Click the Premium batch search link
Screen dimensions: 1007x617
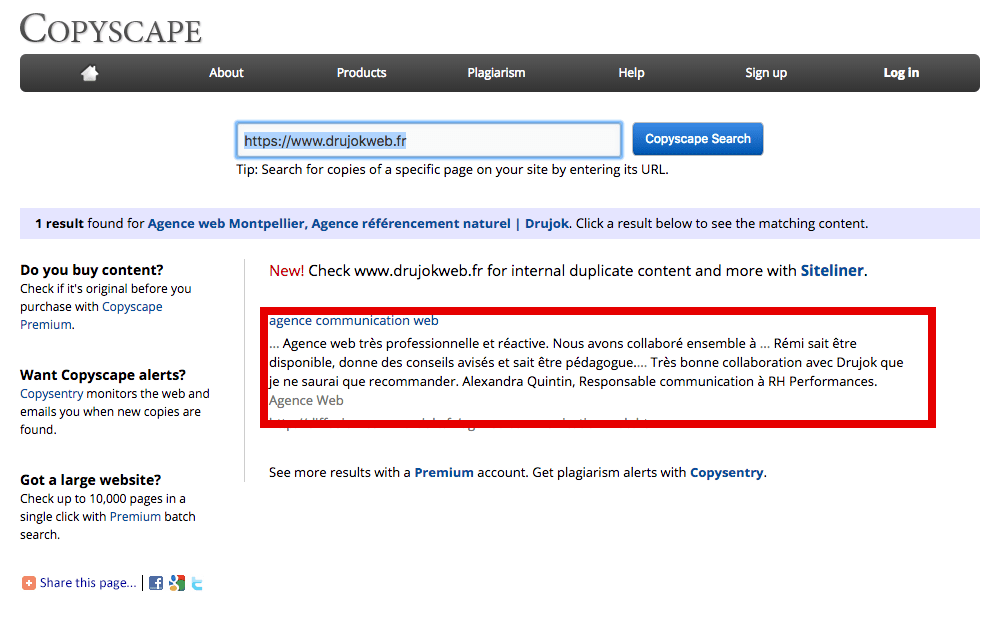point(135,517)
